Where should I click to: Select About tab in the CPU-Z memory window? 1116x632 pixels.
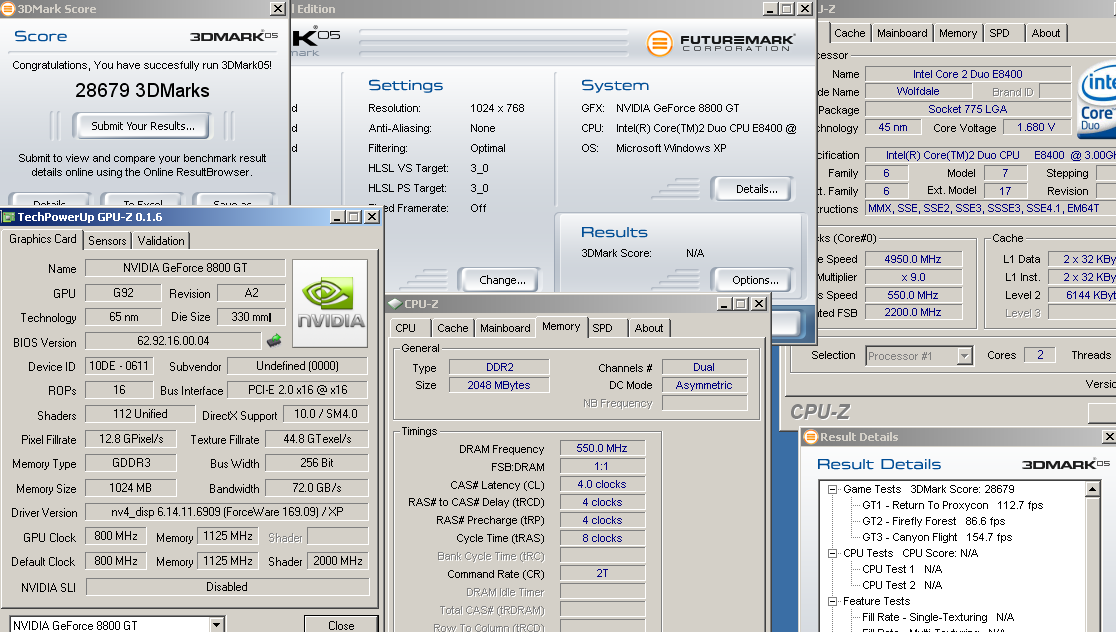[x=648, y=328]
